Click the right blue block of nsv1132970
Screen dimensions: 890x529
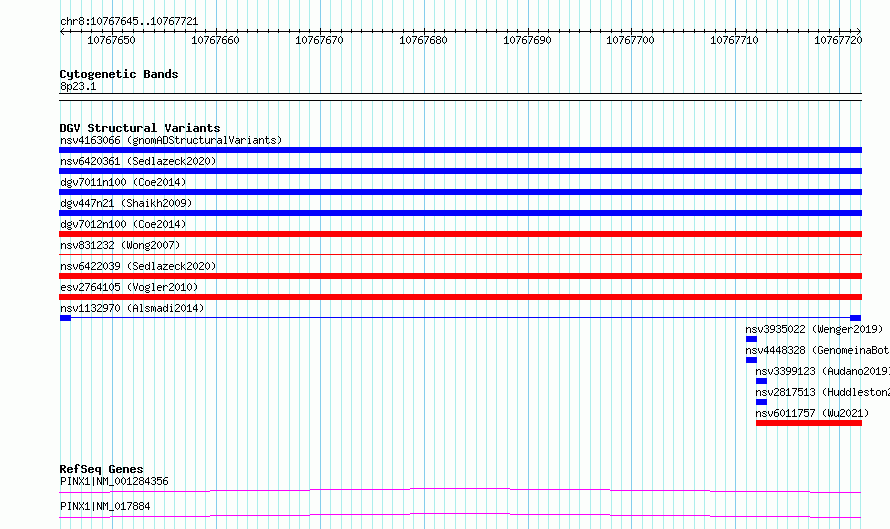(855, 318)
